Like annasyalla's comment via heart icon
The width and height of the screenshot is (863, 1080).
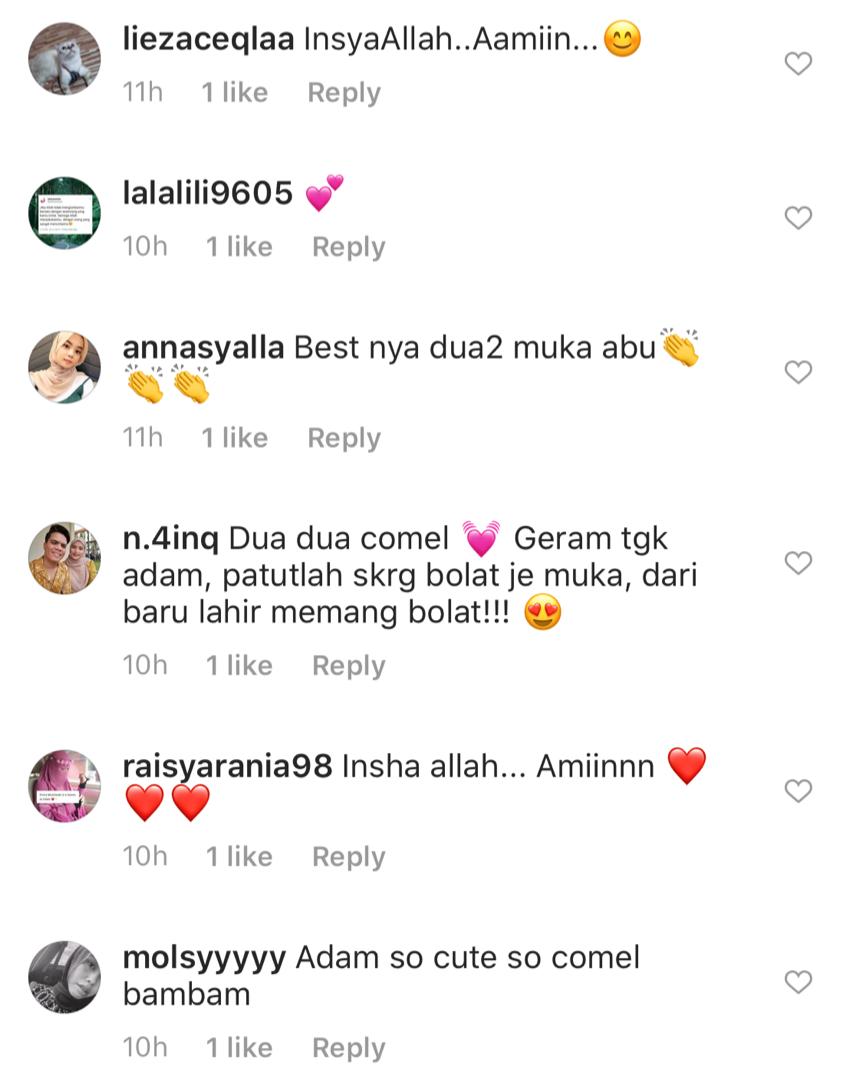pyautogui.click(x=798, y=372)
